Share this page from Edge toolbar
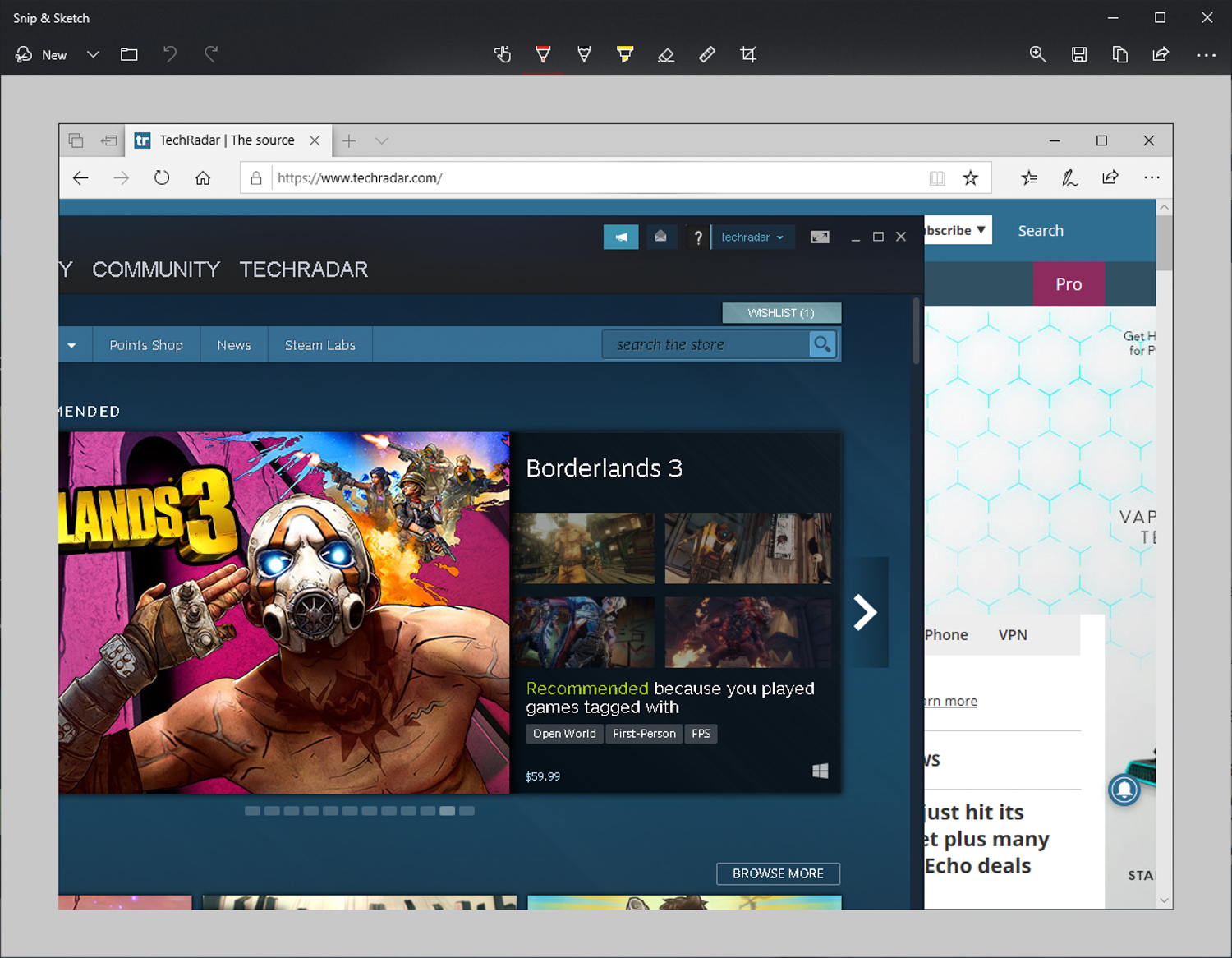This screenshot has width=1232, height=958. point(1110,177)
